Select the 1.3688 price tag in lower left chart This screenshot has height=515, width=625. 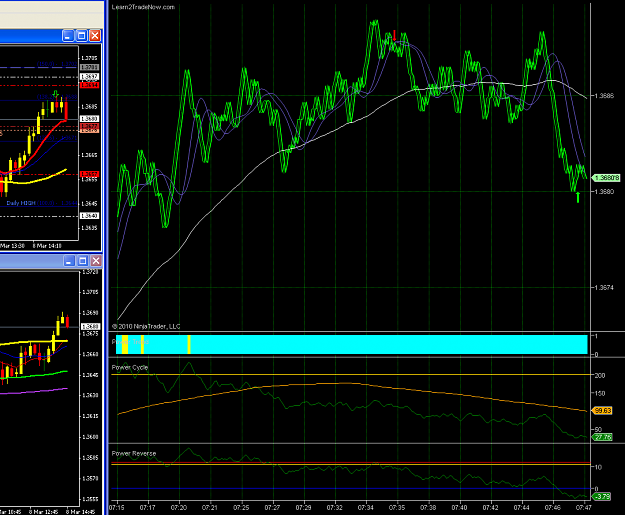[x=90, y=326]
